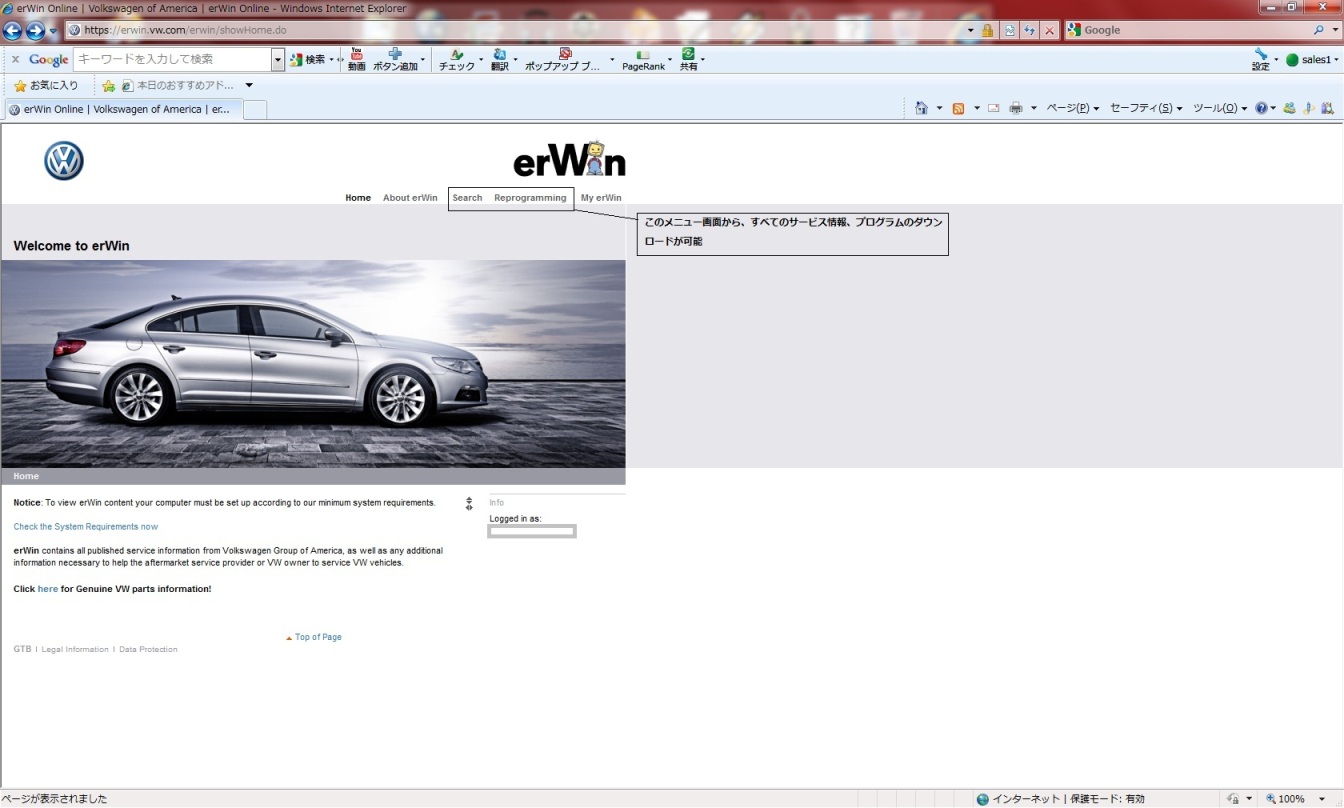Open the ツール(O) menu
Image resolution: width=1344 pixels, height=808 pixels.
[1220, 108]
